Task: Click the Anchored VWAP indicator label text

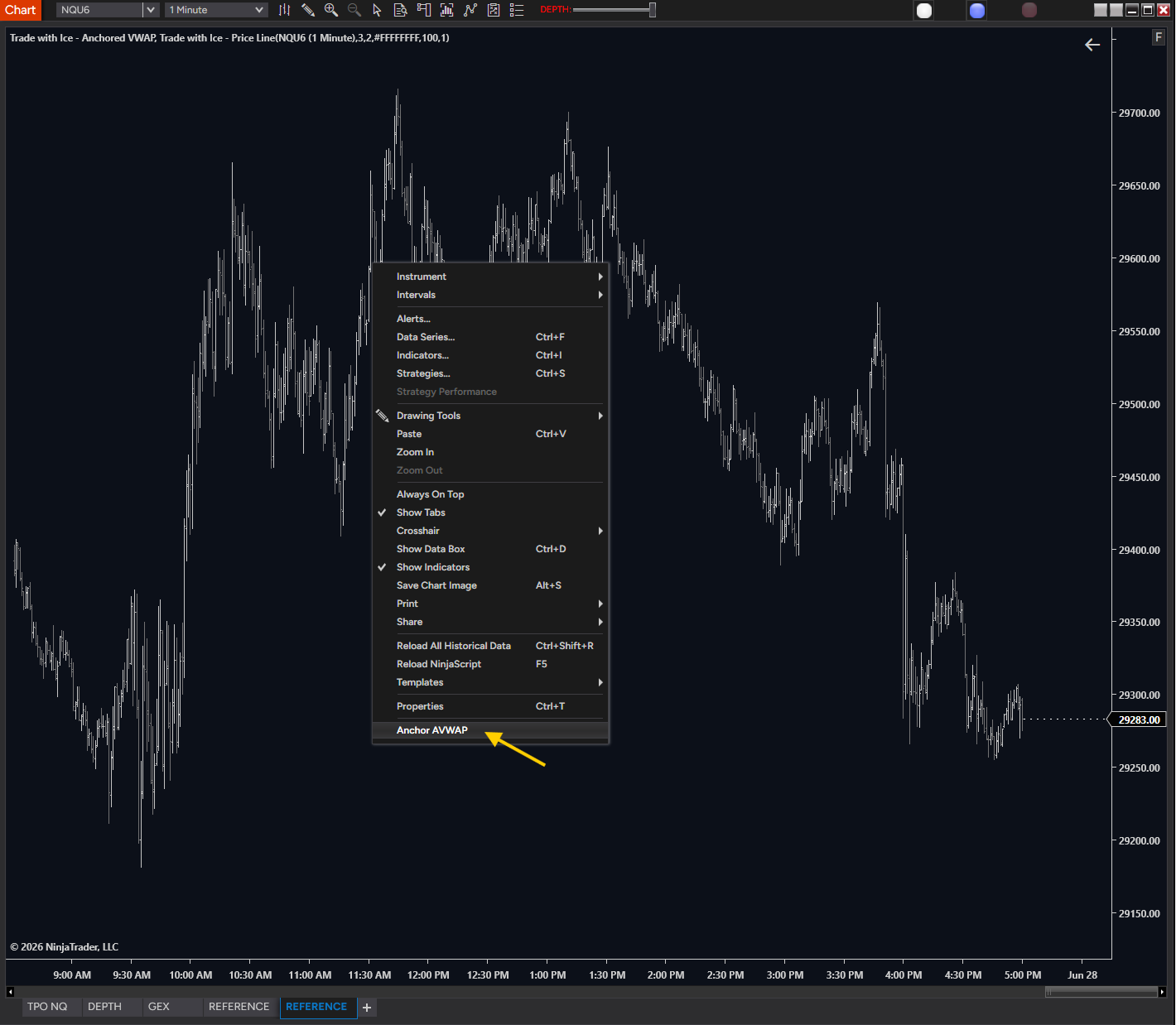Action: pyautogui.click(x=82, y=38)
